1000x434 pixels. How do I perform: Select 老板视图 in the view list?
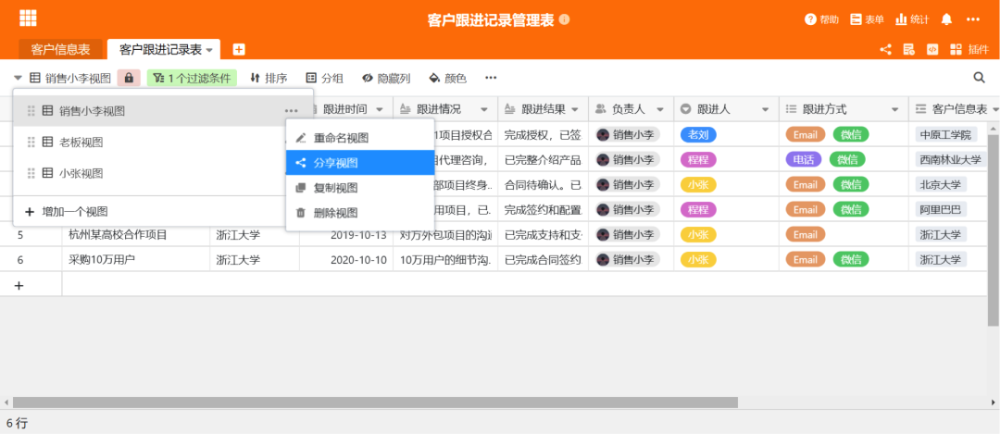[81, 142]
